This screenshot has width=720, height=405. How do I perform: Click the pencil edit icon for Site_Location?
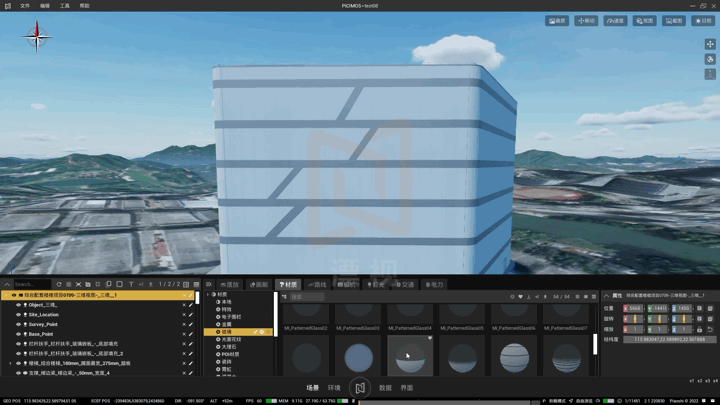pyautogui.click(x=191, y=315)
